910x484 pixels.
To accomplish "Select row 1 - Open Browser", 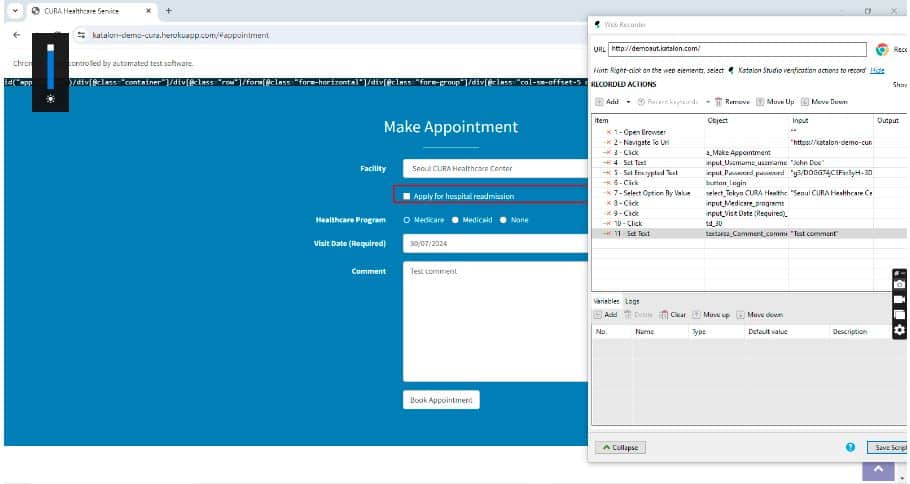I will (749, 132).
